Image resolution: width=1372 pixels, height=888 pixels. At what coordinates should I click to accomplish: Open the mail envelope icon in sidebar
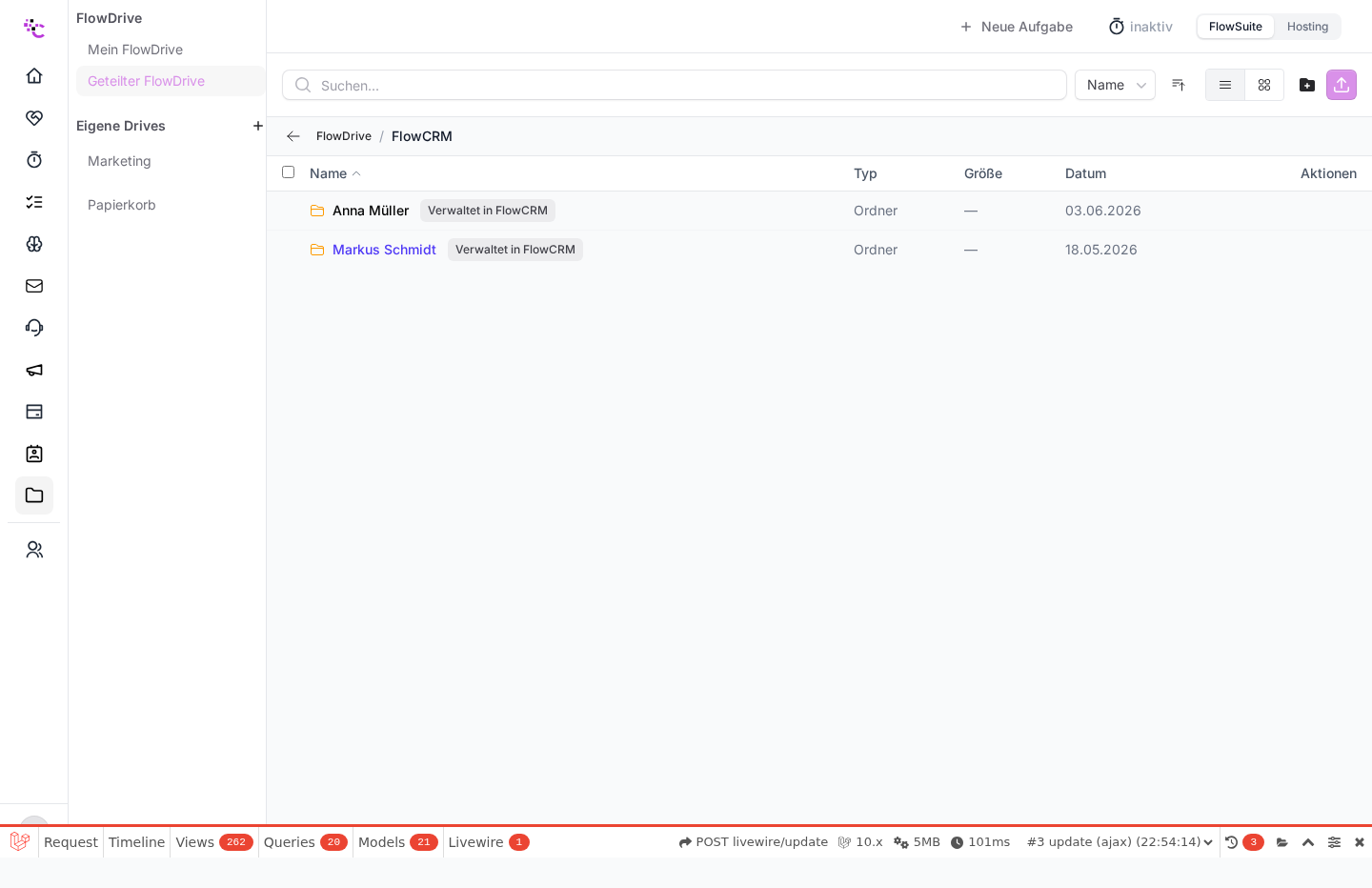(x=34, y=286)
